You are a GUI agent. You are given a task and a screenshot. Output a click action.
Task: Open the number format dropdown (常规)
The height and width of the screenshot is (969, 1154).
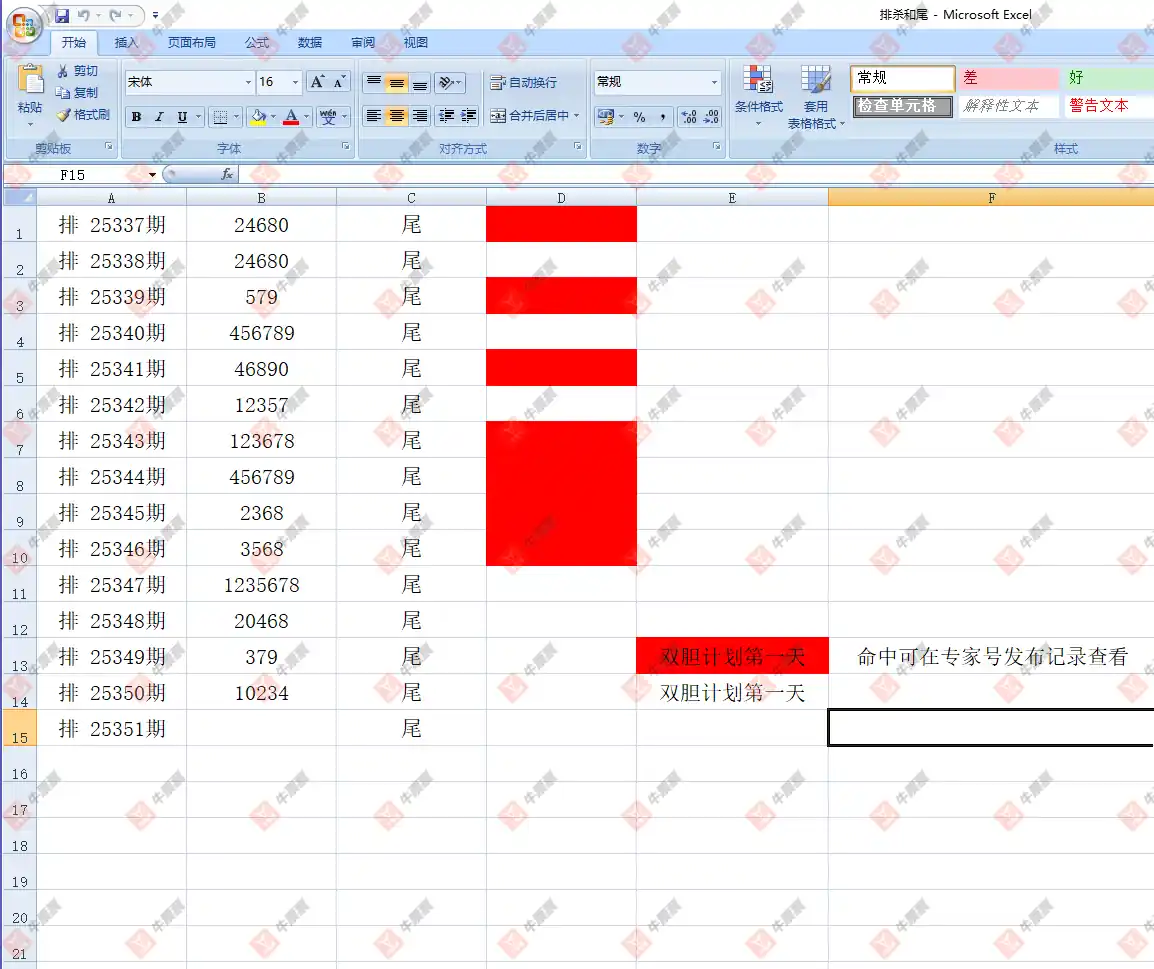coord(714,82)
